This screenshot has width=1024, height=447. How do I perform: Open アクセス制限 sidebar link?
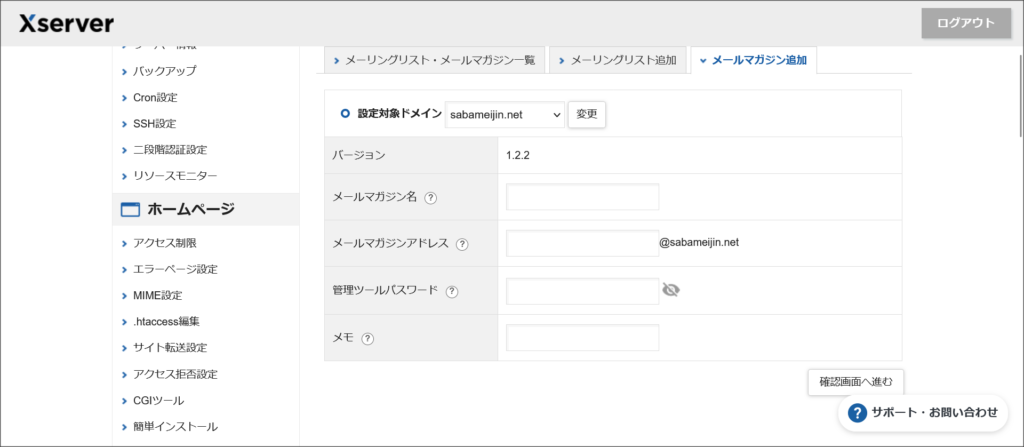click(165, 243)
